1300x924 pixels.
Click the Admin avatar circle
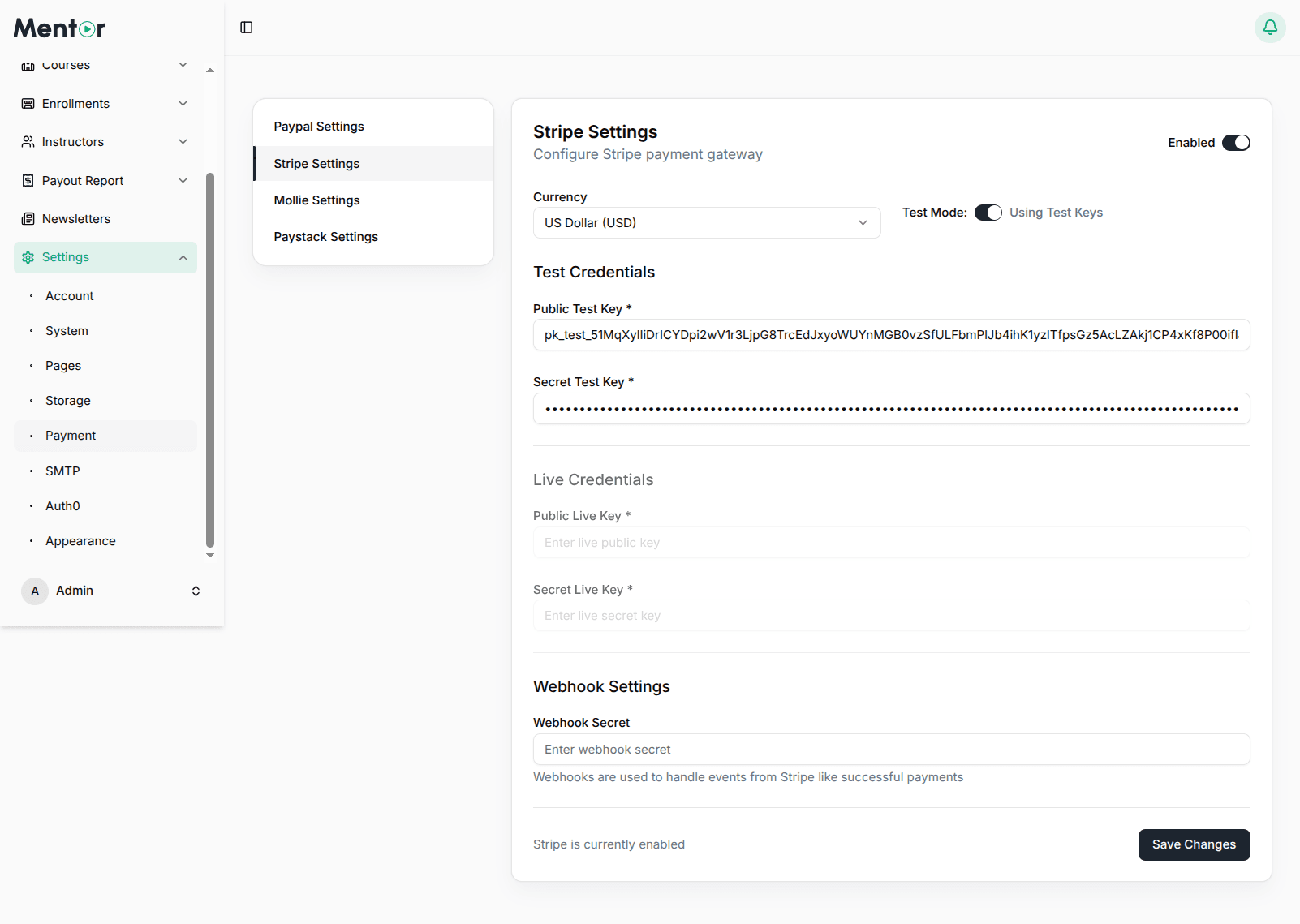click(34, 591)
